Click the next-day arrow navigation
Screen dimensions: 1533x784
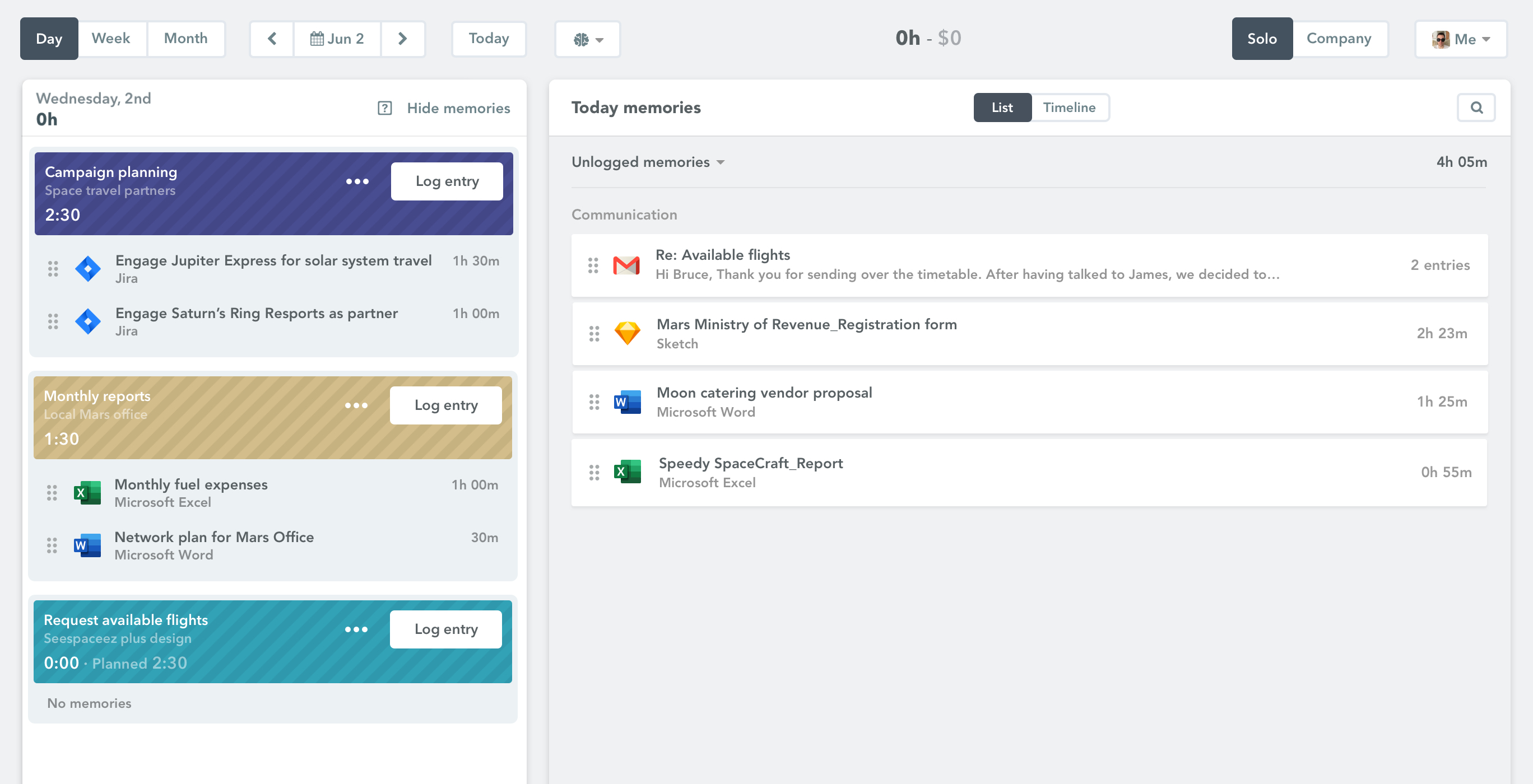(x=403, y=38)
